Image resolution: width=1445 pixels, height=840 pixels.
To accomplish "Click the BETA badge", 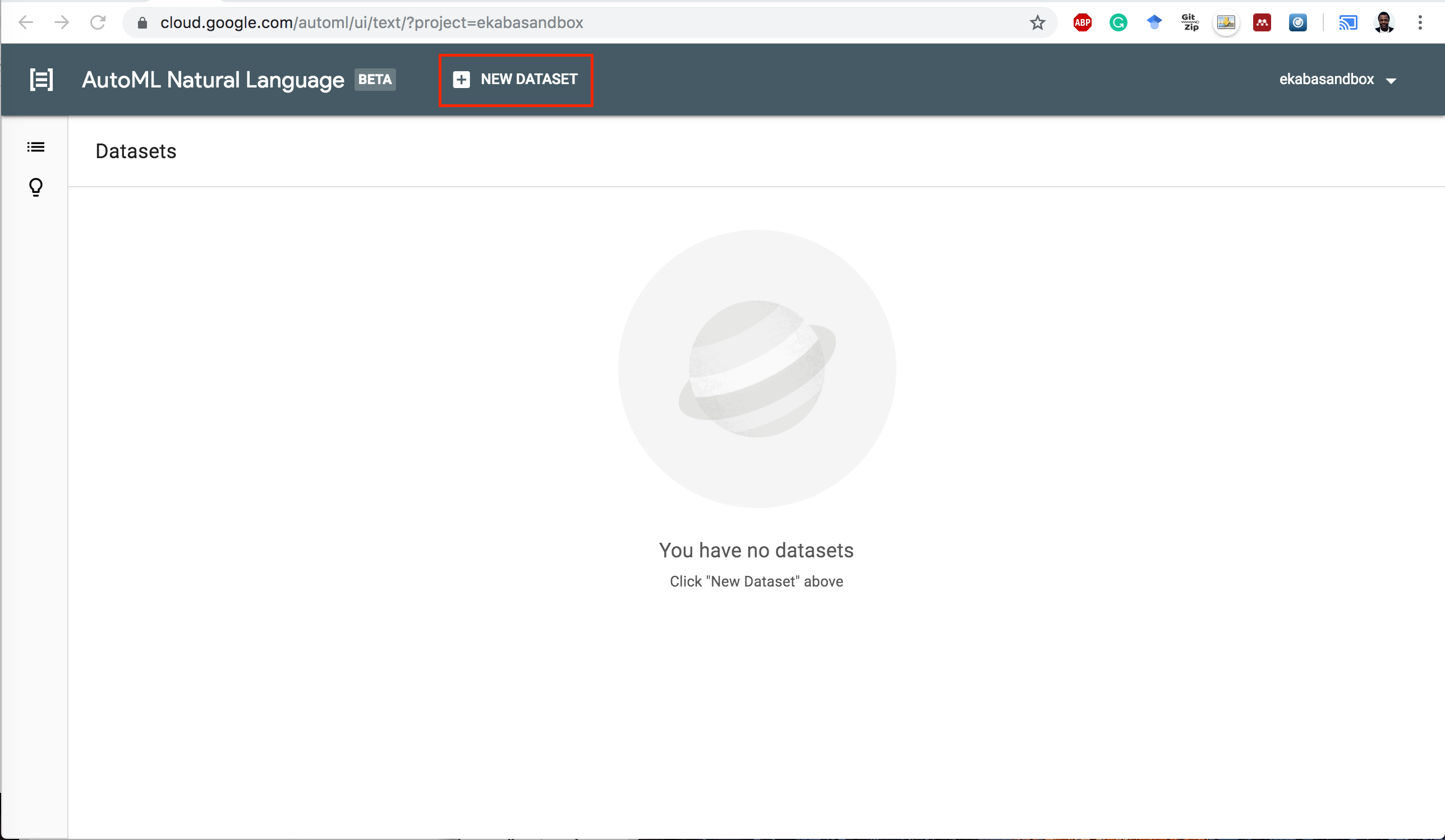I will pos(375,79).
